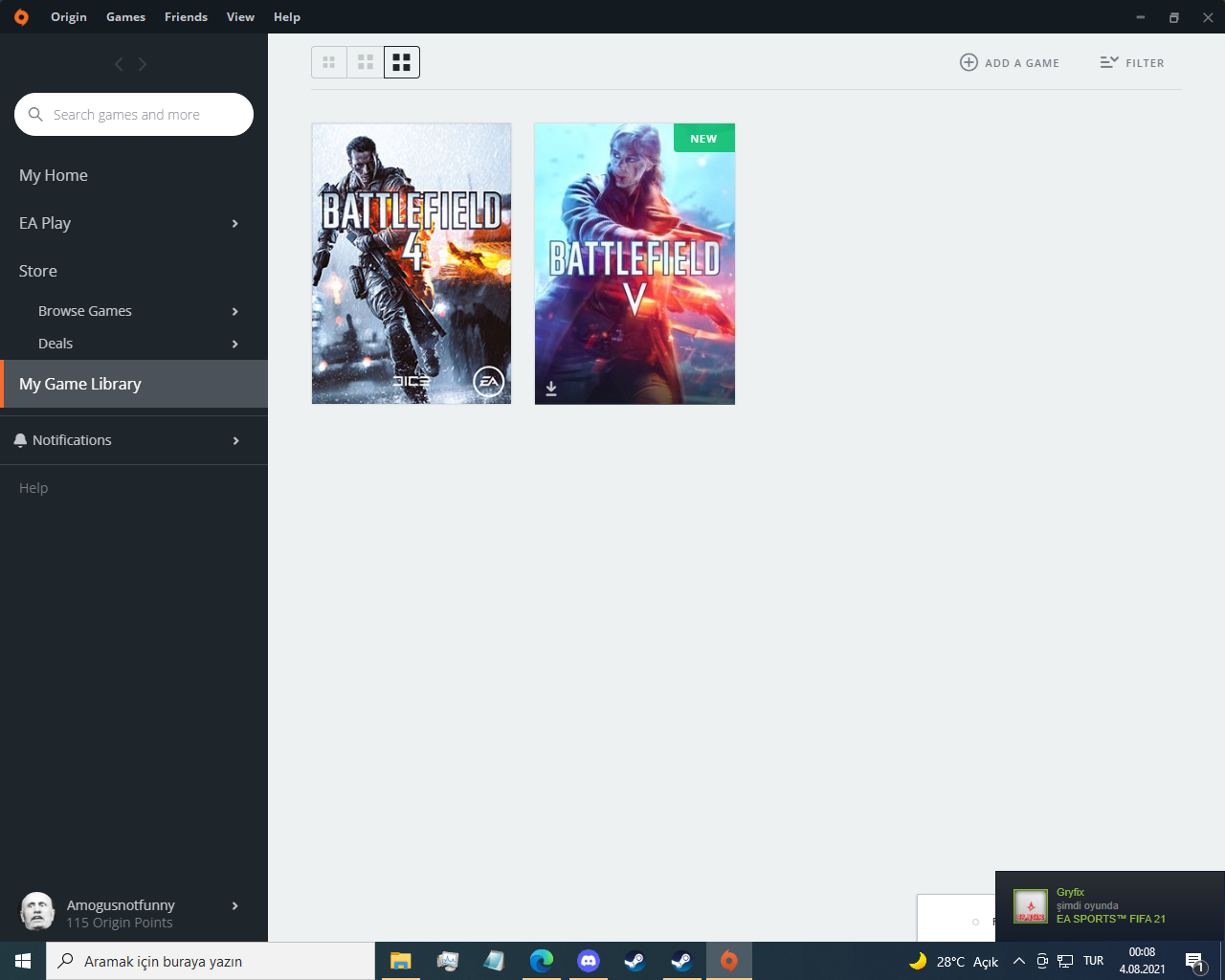Open Windows Start menu
This screenshot has width=1225, height=980.
(23, 961)
